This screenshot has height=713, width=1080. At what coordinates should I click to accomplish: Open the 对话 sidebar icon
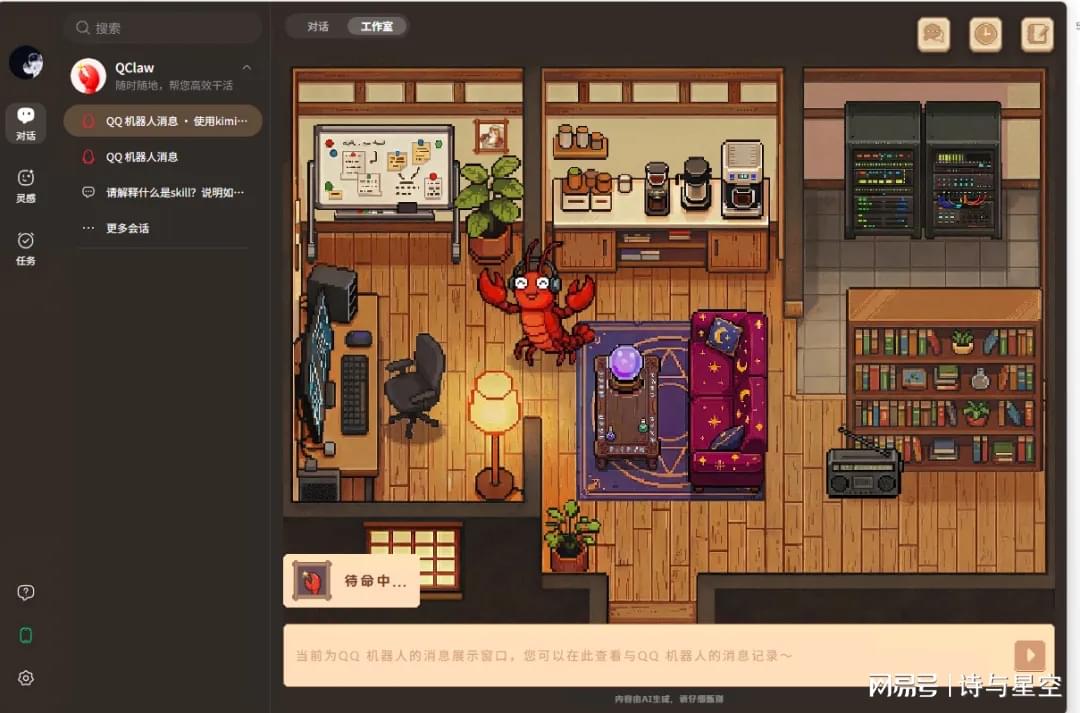click(26, 122)
